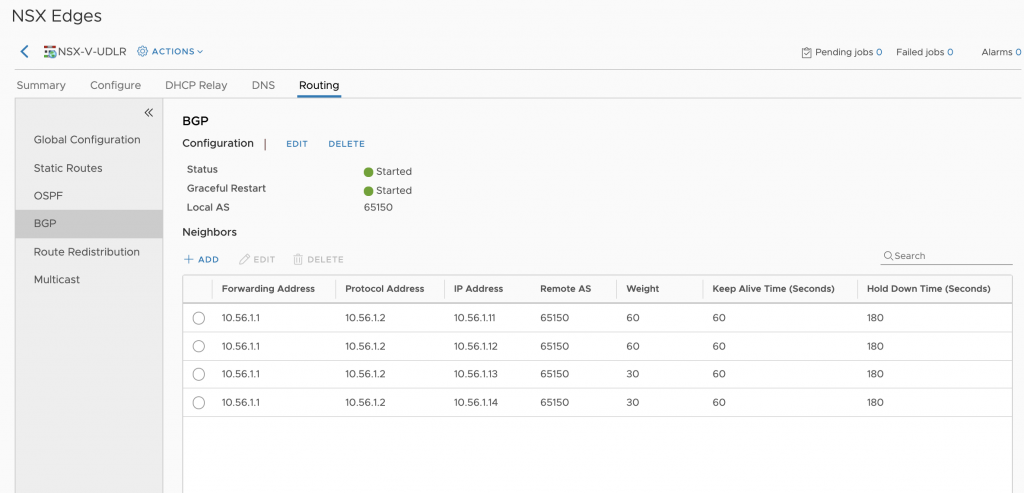This screenshot has width=1024, height=493.
Task: Click IP Address cell 10.56.1.13
Action: (x=475, y=374)
